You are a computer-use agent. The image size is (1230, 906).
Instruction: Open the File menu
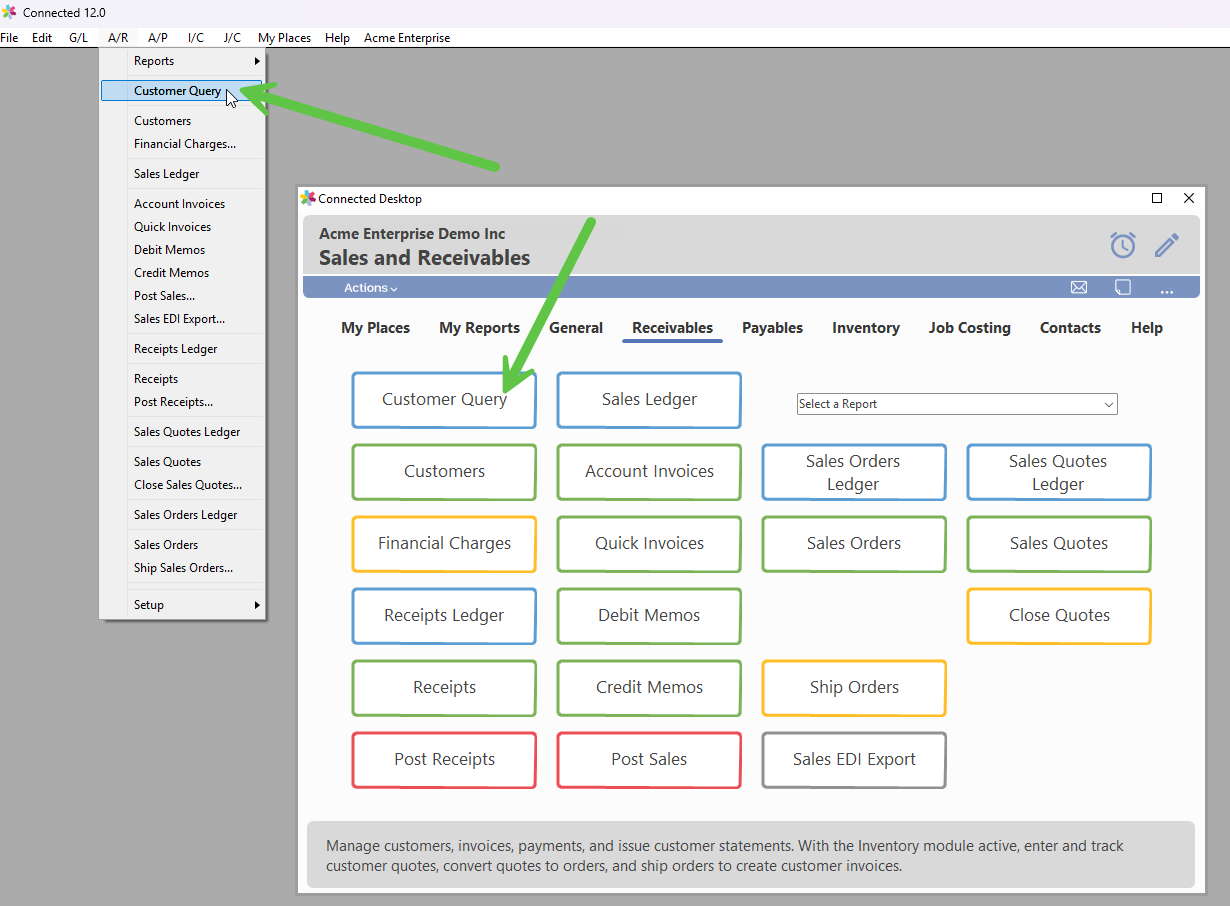click(x=9, y=38)
